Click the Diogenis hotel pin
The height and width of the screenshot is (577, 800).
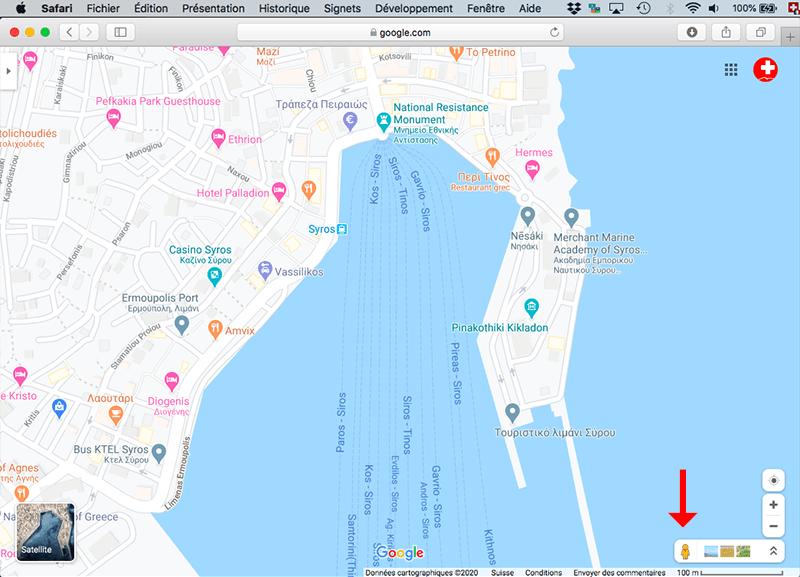pyautogui.click(x=171, y=381)
